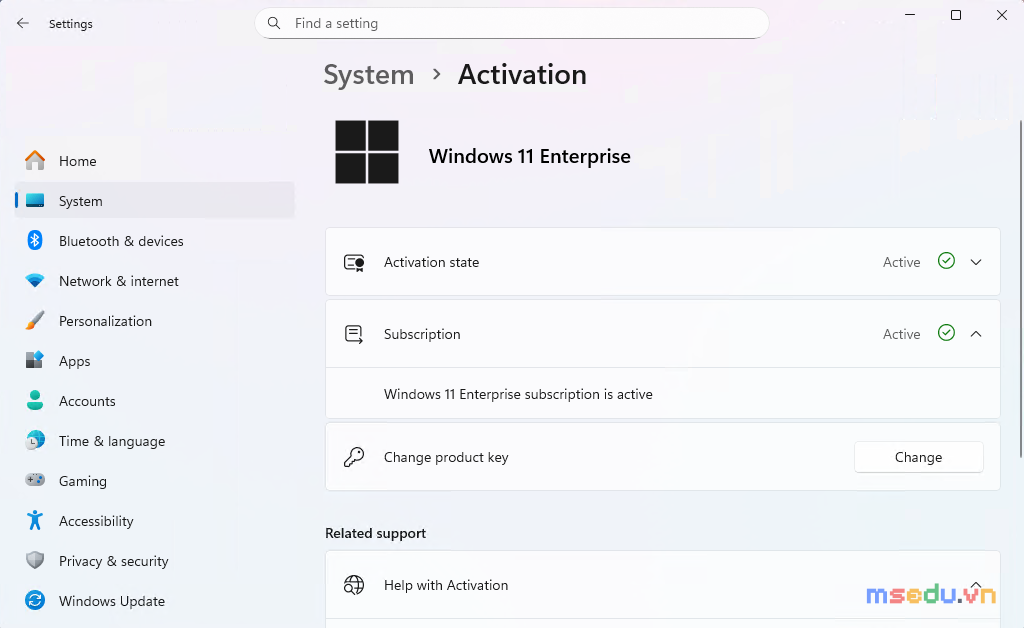Click the vertical scrollbar on the right
The height and width of the screenshot is (628, 1024).
(1021, 288)
